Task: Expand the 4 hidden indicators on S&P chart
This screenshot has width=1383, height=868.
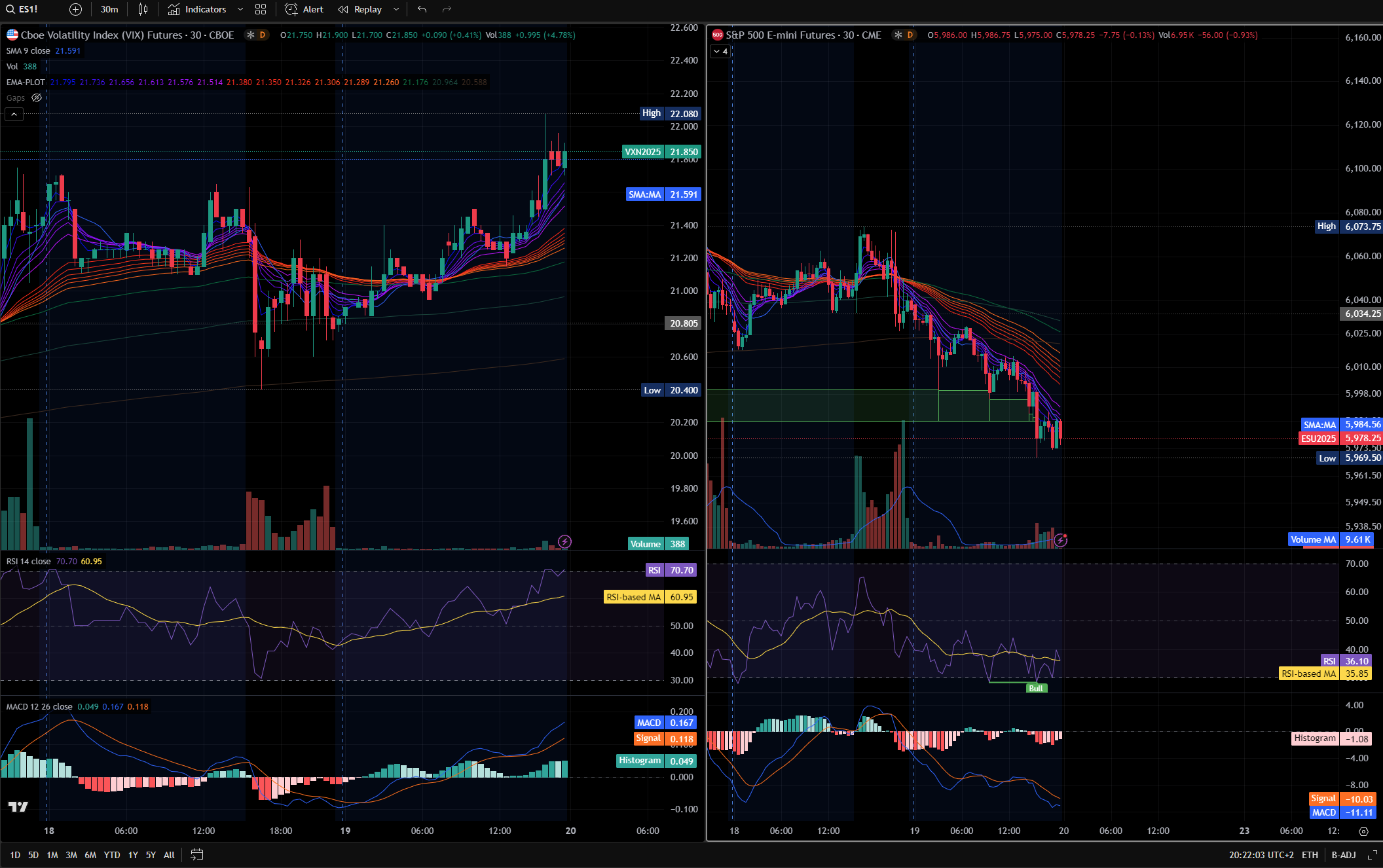Action: (x=720, y=51)
